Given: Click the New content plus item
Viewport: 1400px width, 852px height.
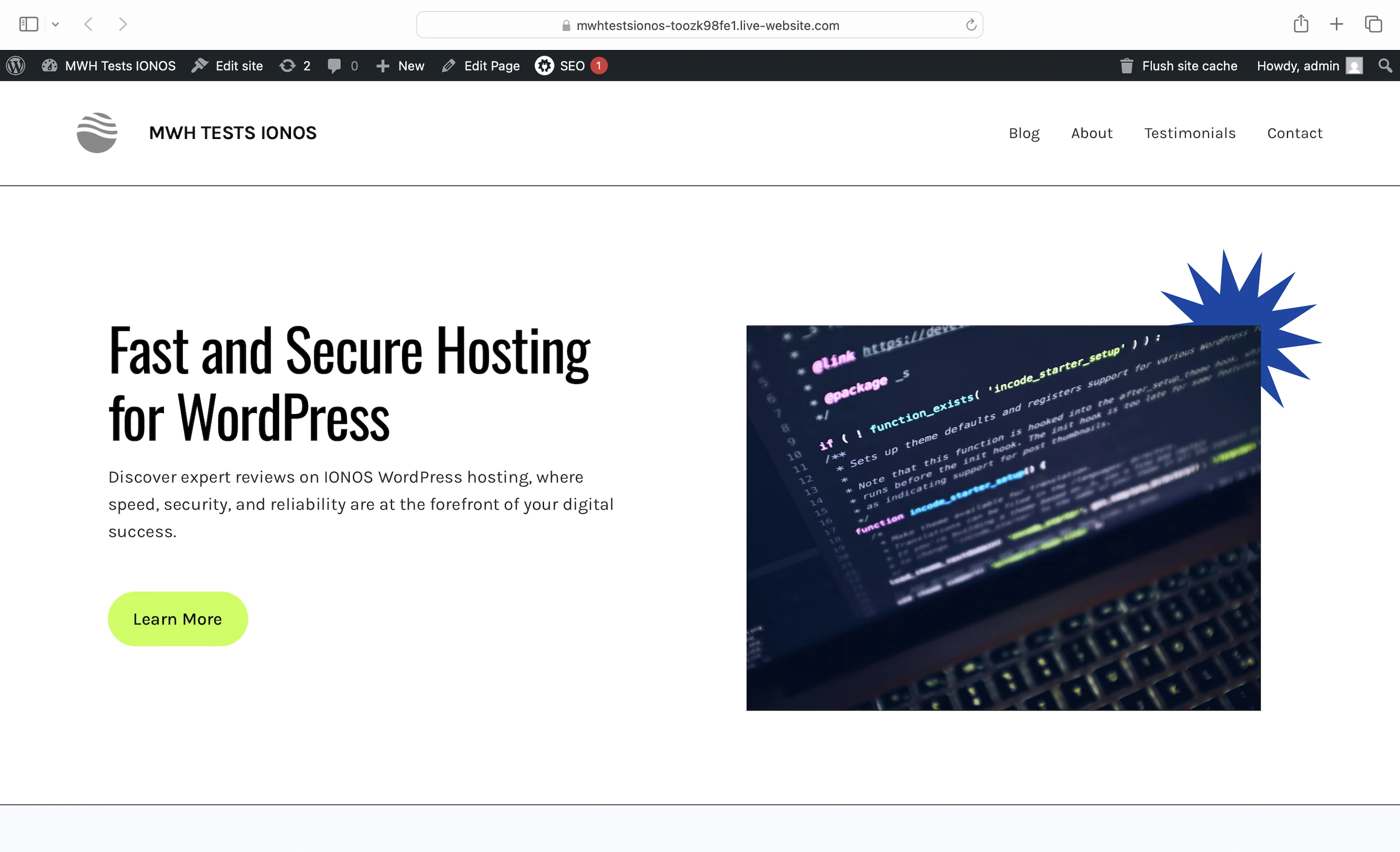Looking at the screenshot, I should click(x=400, y=66).
